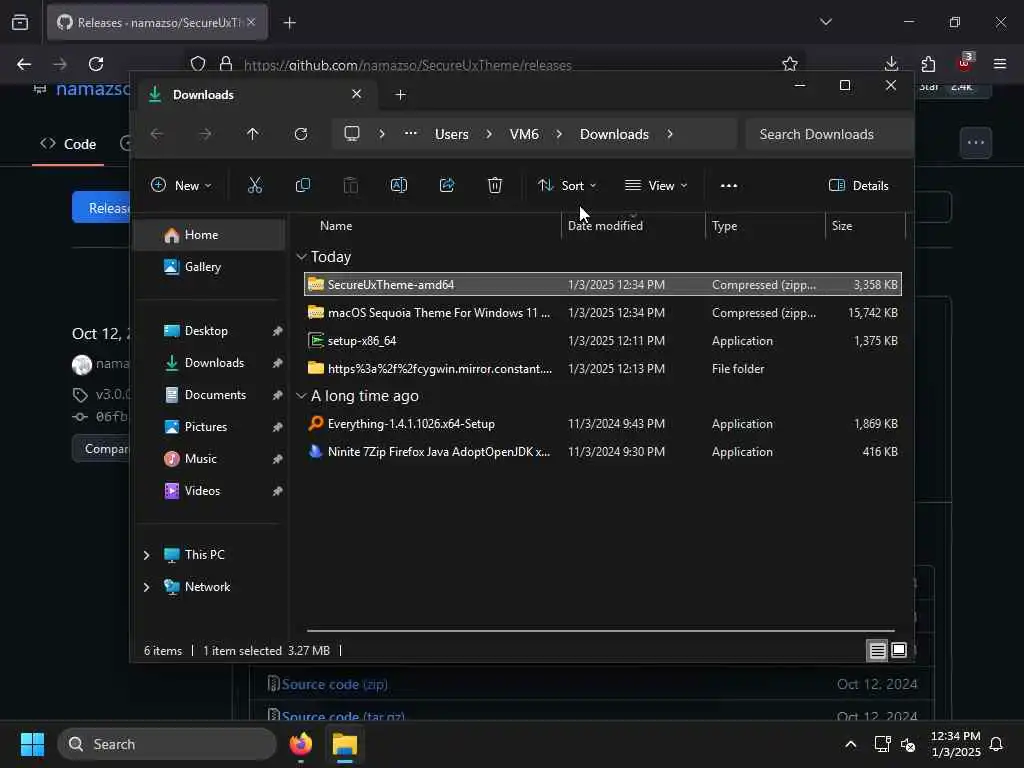Select the setup-x86_64 application file
This screenshot has width=1024, height=768.
pos(603,341)
